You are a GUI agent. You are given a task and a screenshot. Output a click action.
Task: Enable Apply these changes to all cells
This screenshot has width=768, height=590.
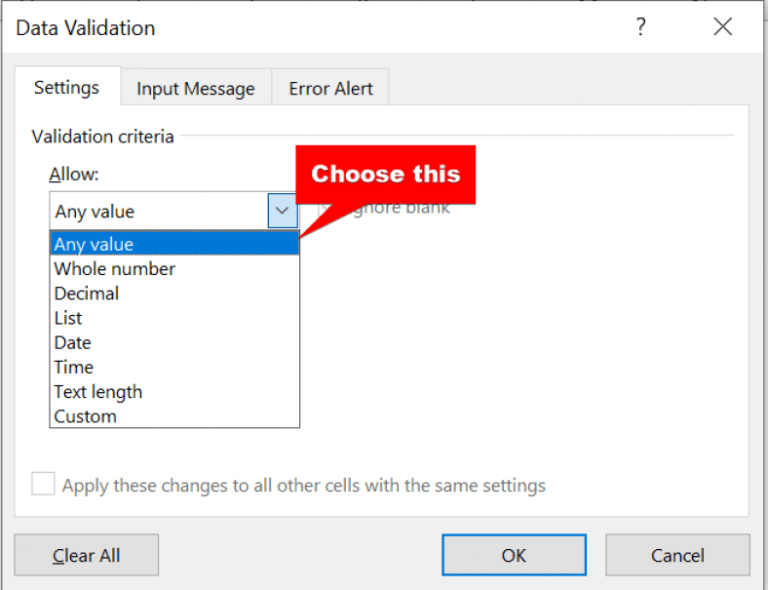click(x=43, y=485)
